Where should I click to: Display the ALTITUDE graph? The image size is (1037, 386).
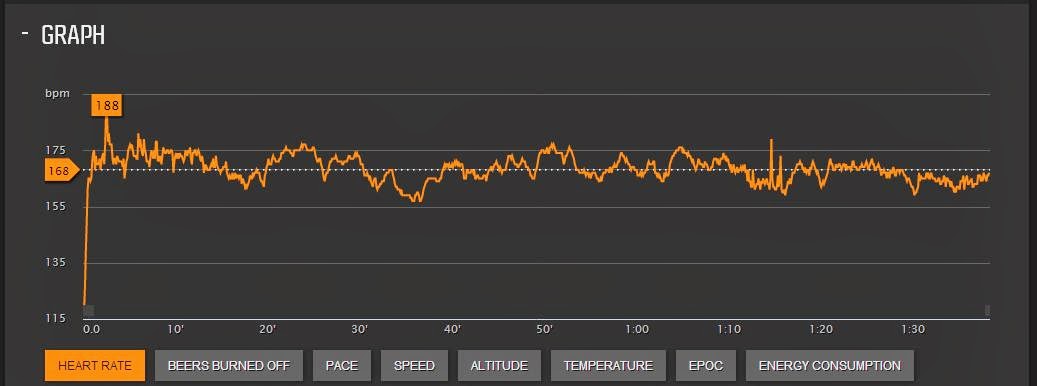click(499, 366)
